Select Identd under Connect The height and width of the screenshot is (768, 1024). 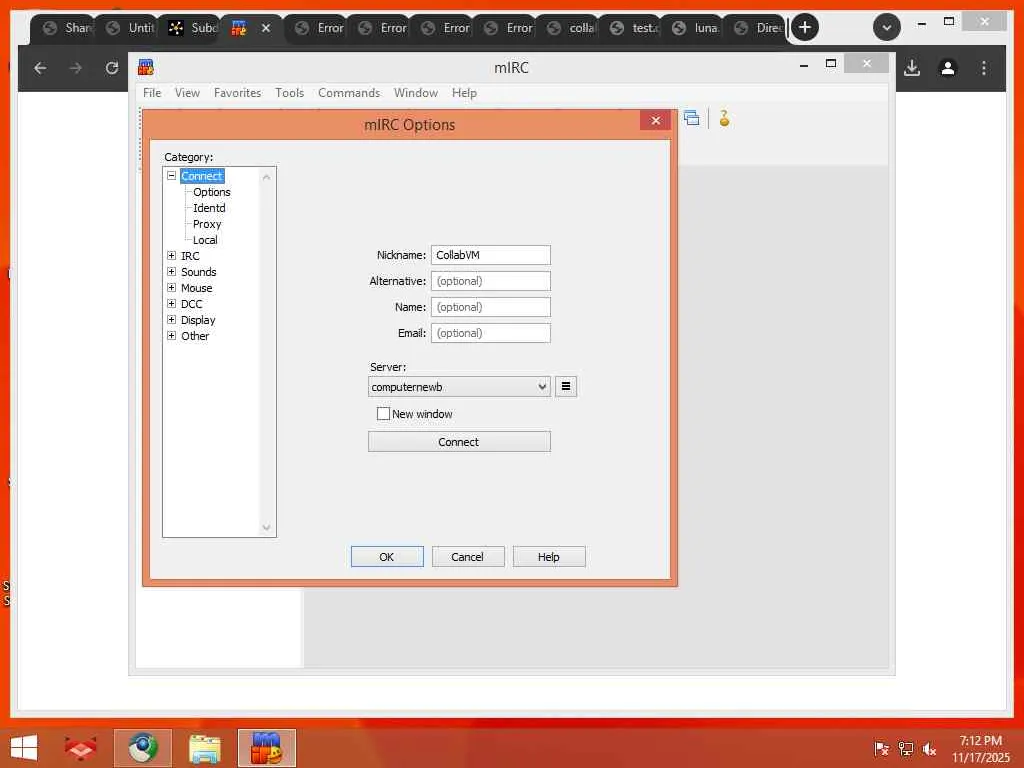point(209,208)
